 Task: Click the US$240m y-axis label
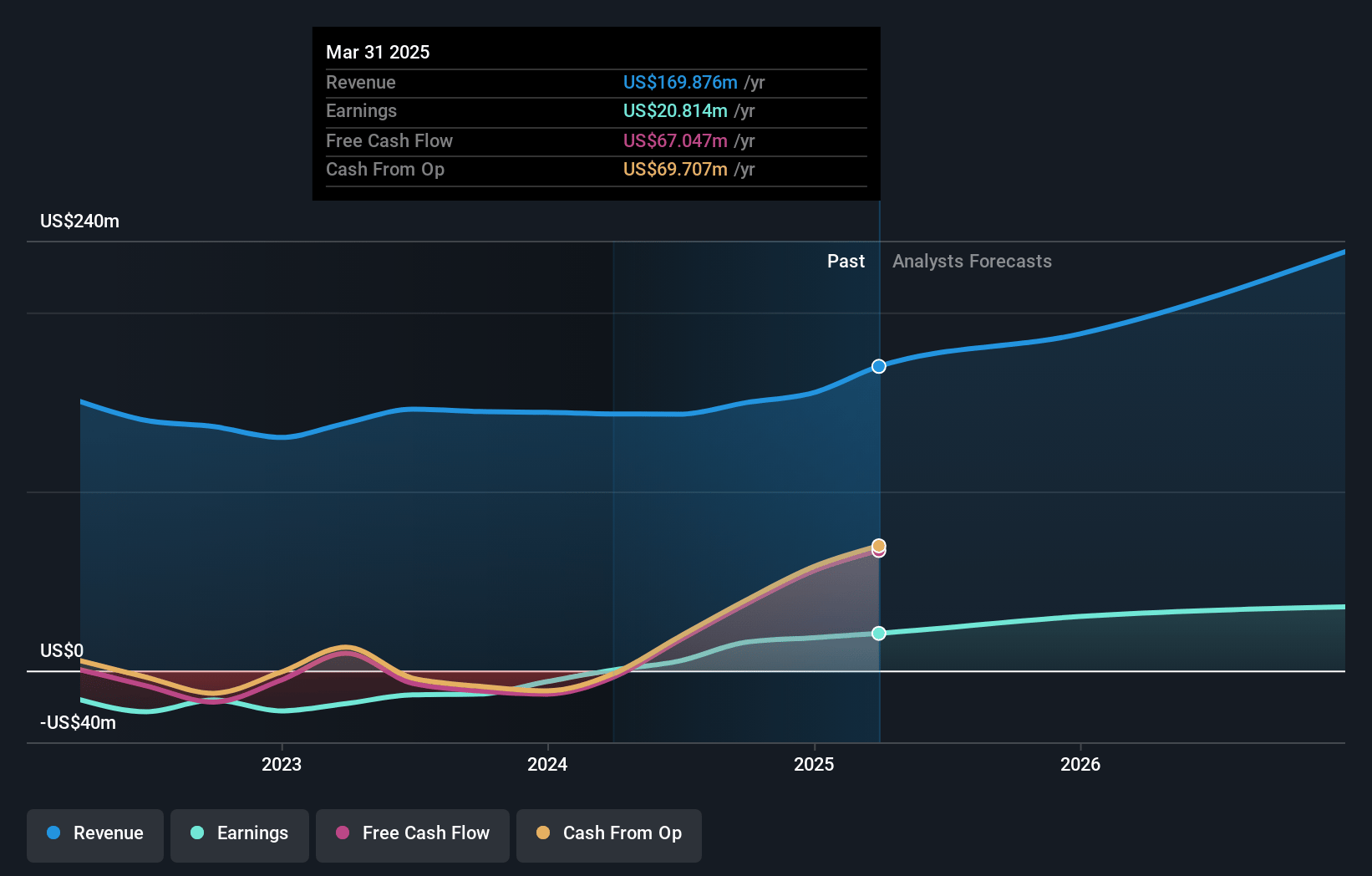(x=79, y=222)
